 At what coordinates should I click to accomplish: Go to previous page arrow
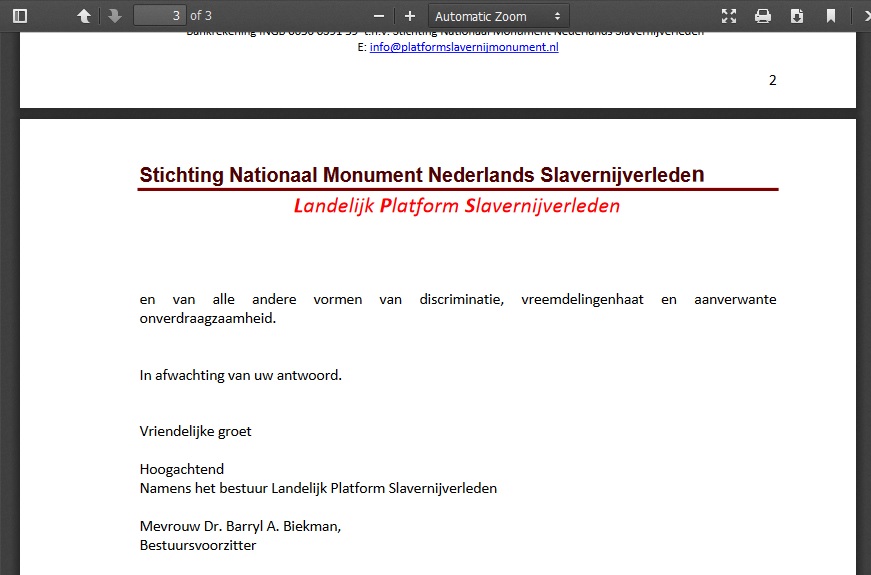[84, 16]
